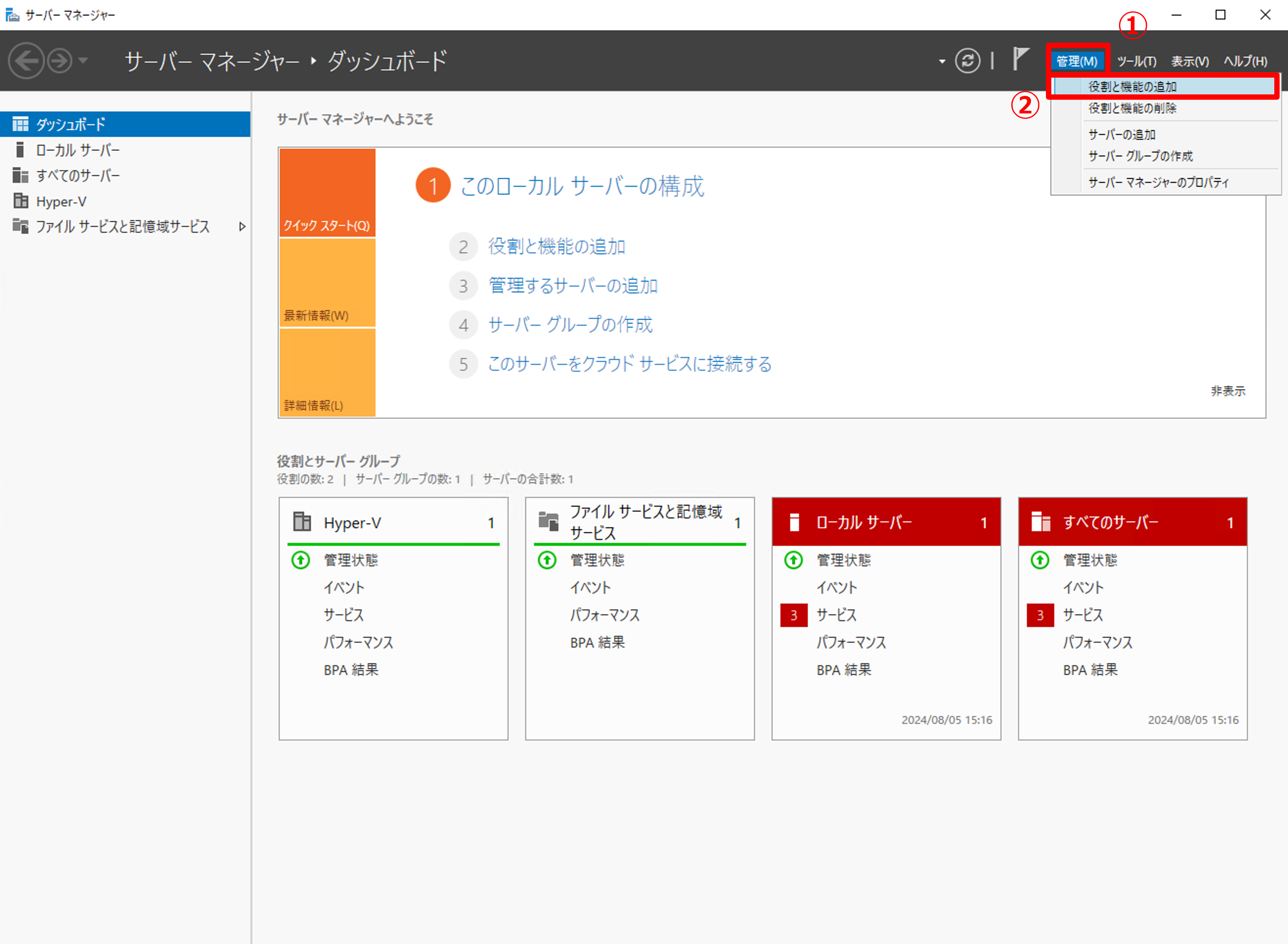Open ローカル サーバー tile BPA 結果
This screenshot has width=1288, height=944.
[x=844, y=669]
